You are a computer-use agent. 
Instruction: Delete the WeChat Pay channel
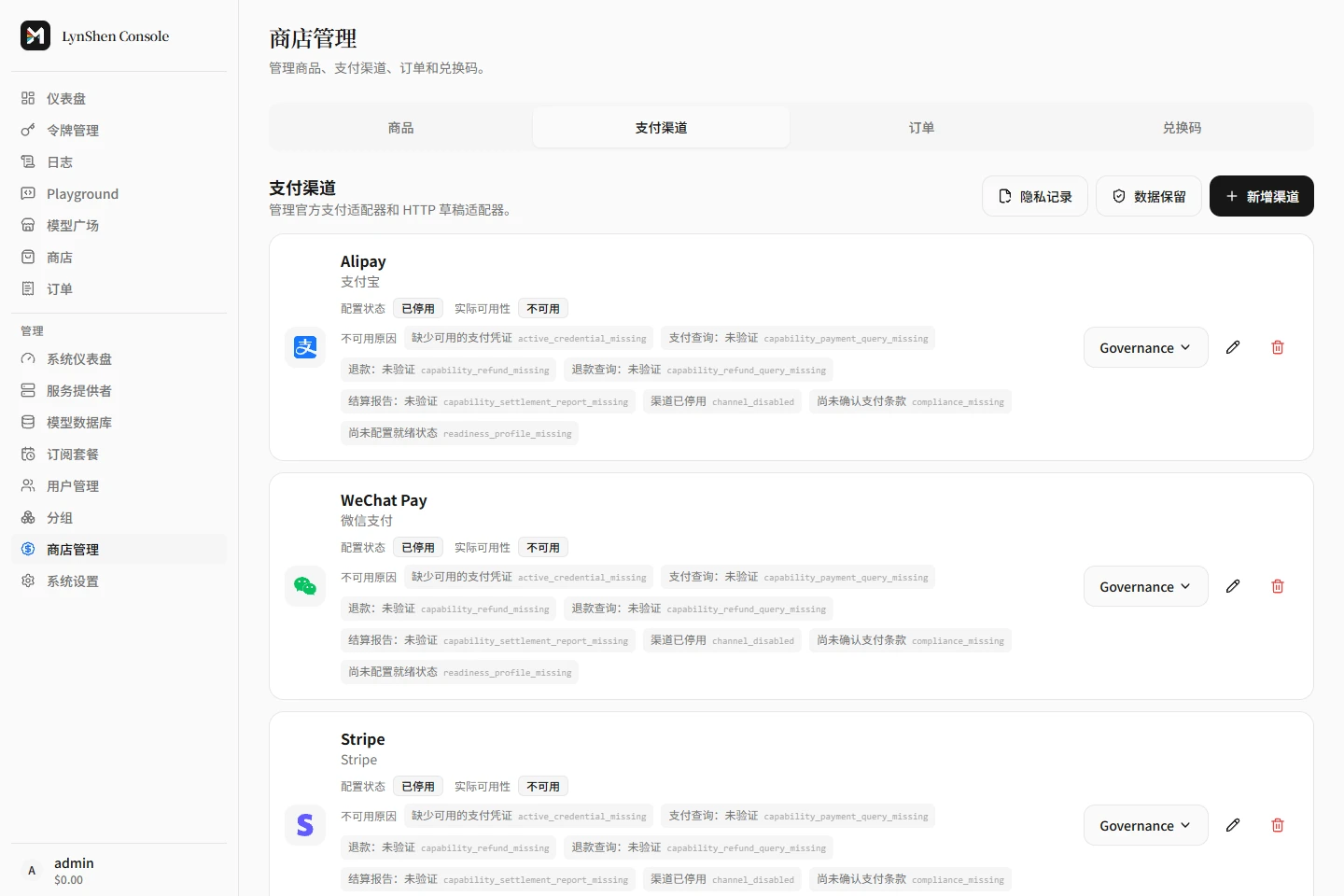point(1278,586)
